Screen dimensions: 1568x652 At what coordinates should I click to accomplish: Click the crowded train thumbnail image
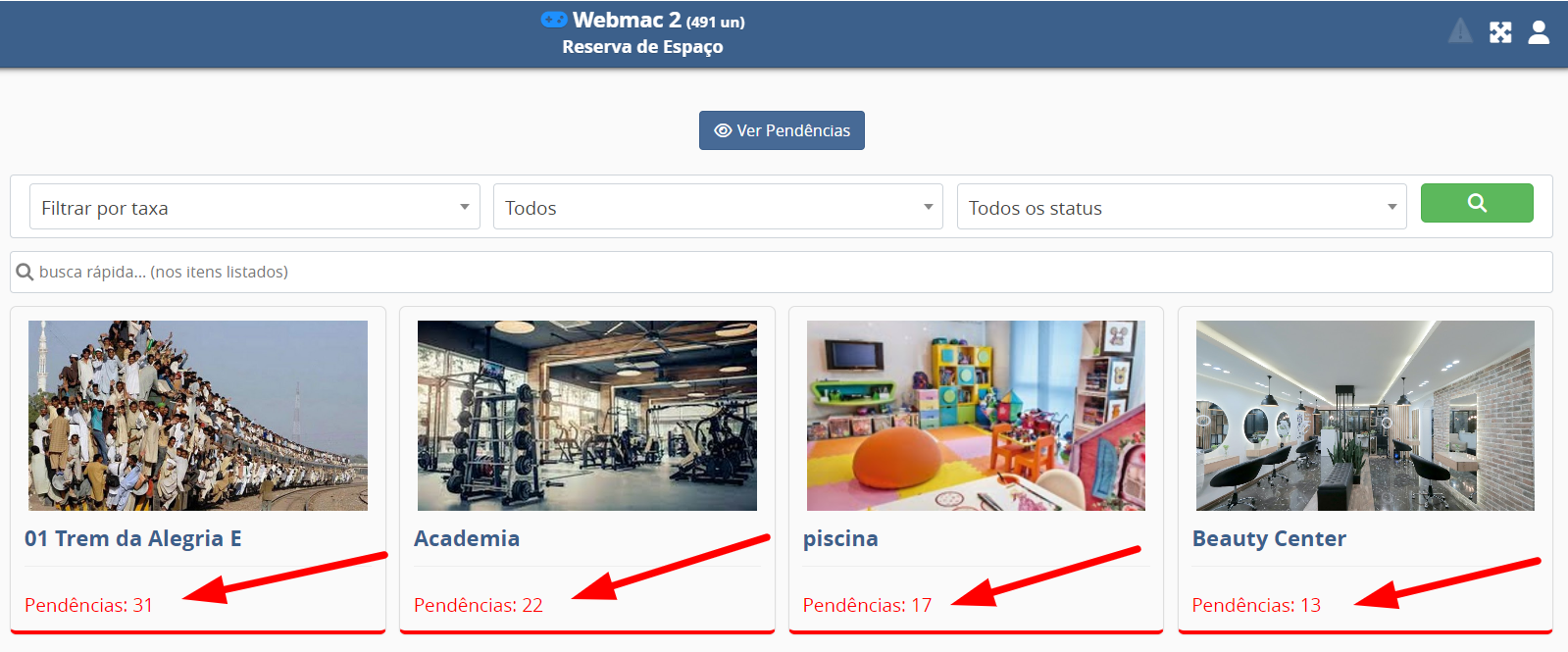pos(198,416)
